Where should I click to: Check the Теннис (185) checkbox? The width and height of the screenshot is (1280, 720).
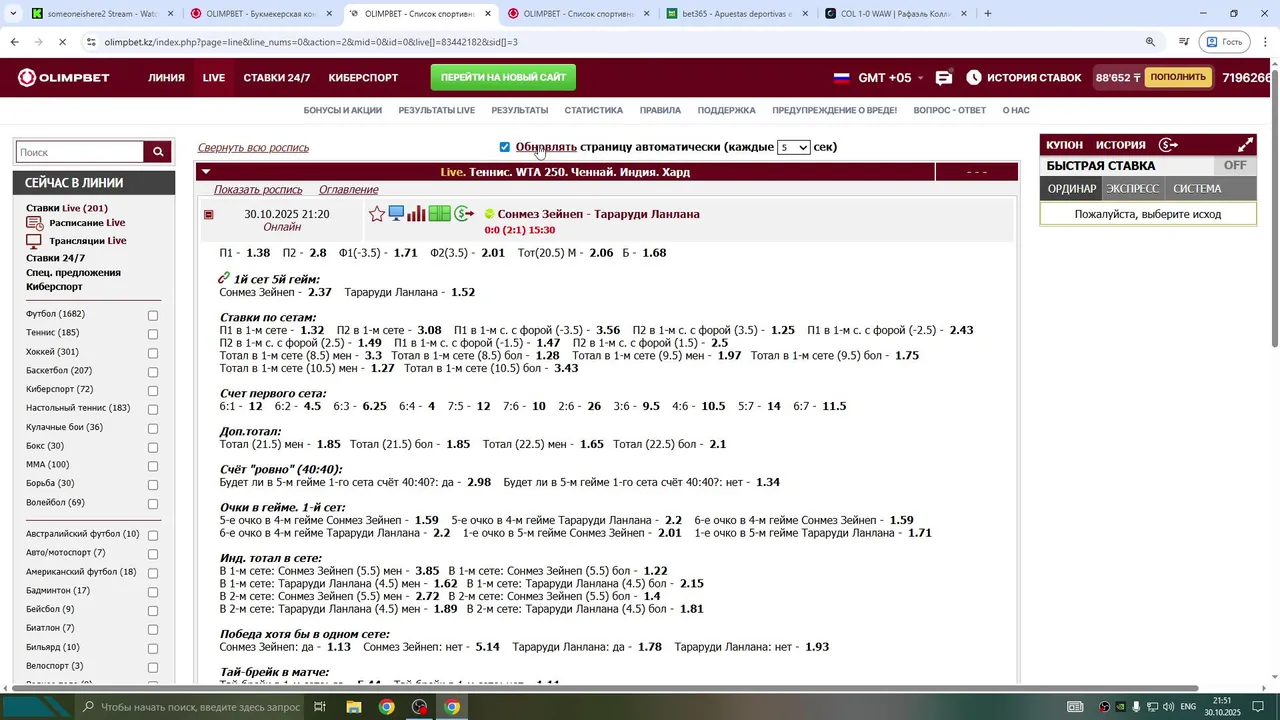pyautogui.click(x=153, y=334)
